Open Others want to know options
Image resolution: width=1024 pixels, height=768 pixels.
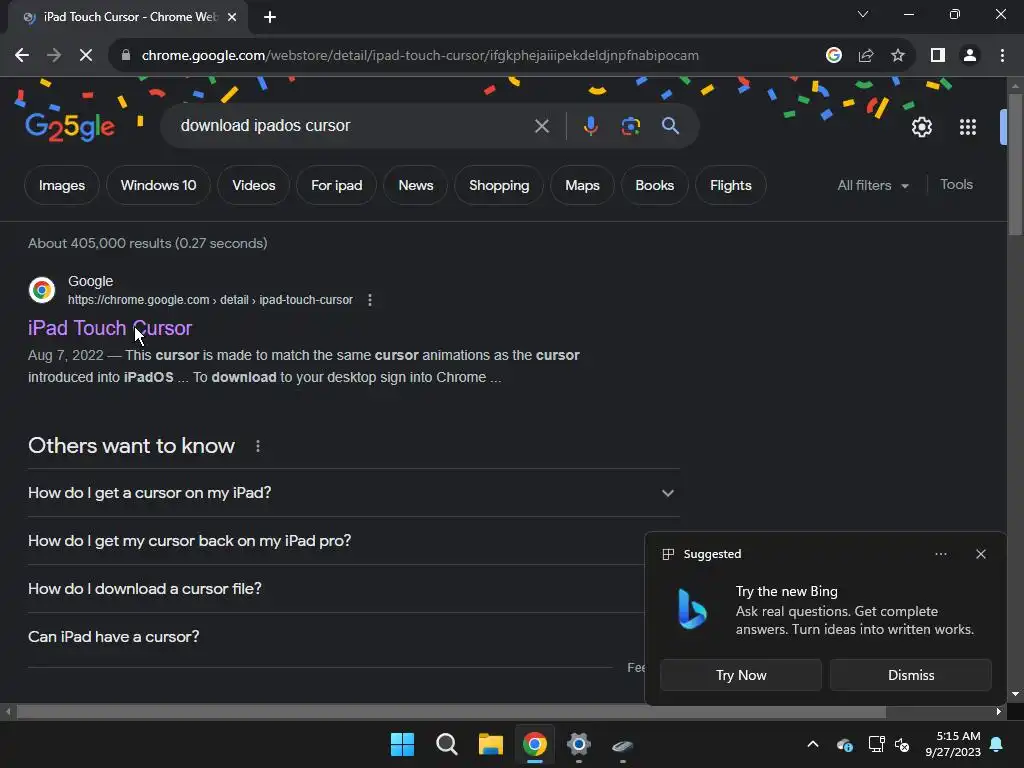258,446
